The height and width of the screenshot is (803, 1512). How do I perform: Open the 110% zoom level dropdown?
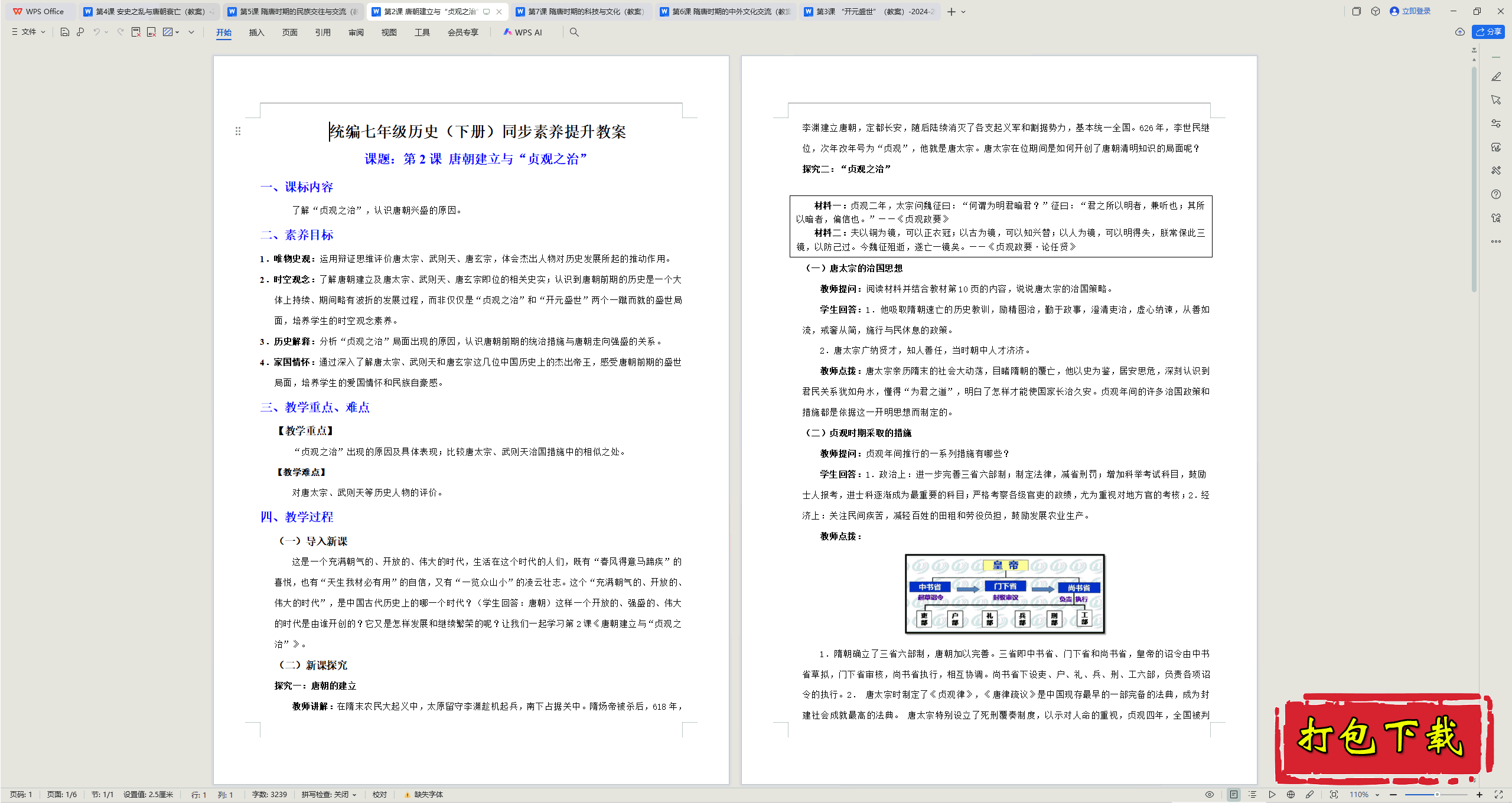[x=1364, y=795]
